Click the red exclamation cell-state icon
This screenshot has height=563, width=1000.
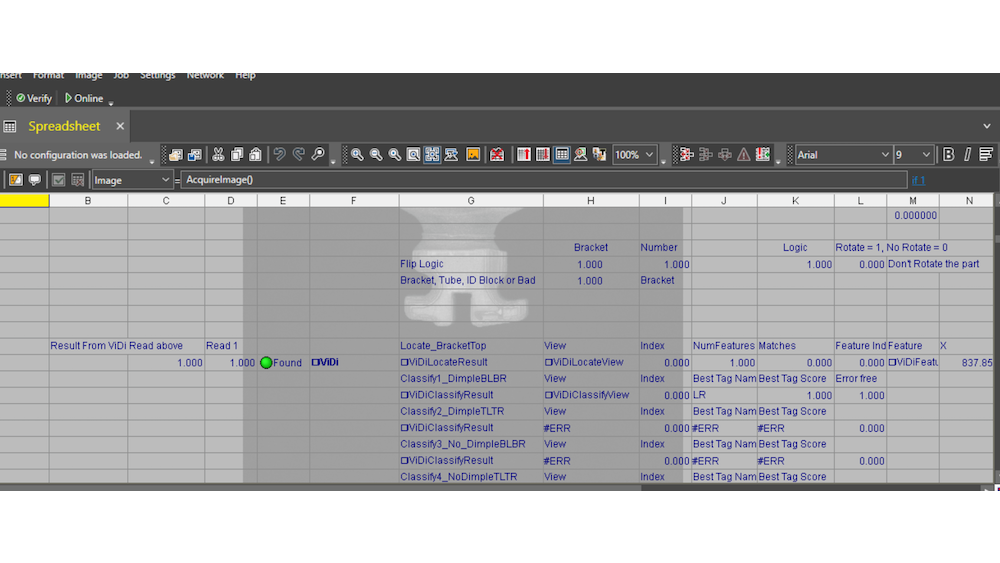tap(763, 155)
